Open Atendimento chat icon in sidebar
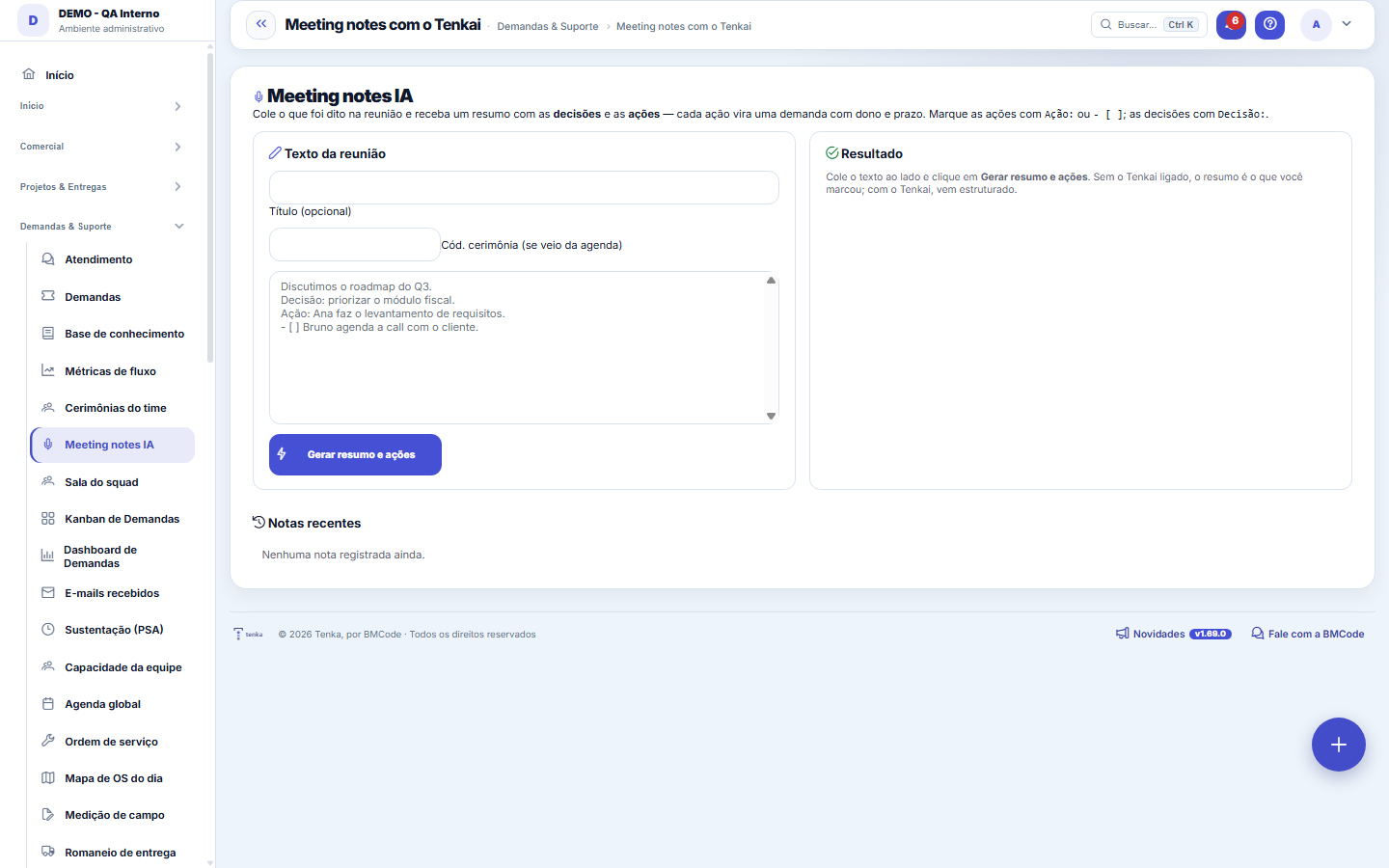 (x=48, y=259)
